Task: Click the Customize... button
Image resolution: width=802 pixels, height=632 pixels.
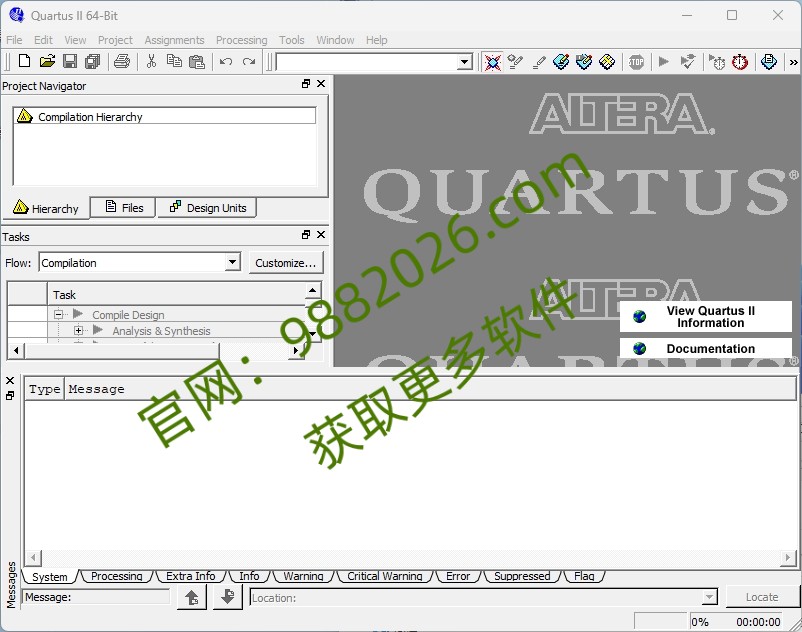Action: pos(286,263)
